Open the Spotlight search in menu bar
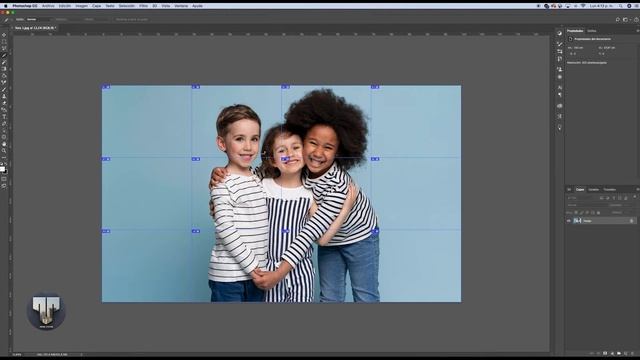The image size is (640, 360). click(x=620, y=6)
